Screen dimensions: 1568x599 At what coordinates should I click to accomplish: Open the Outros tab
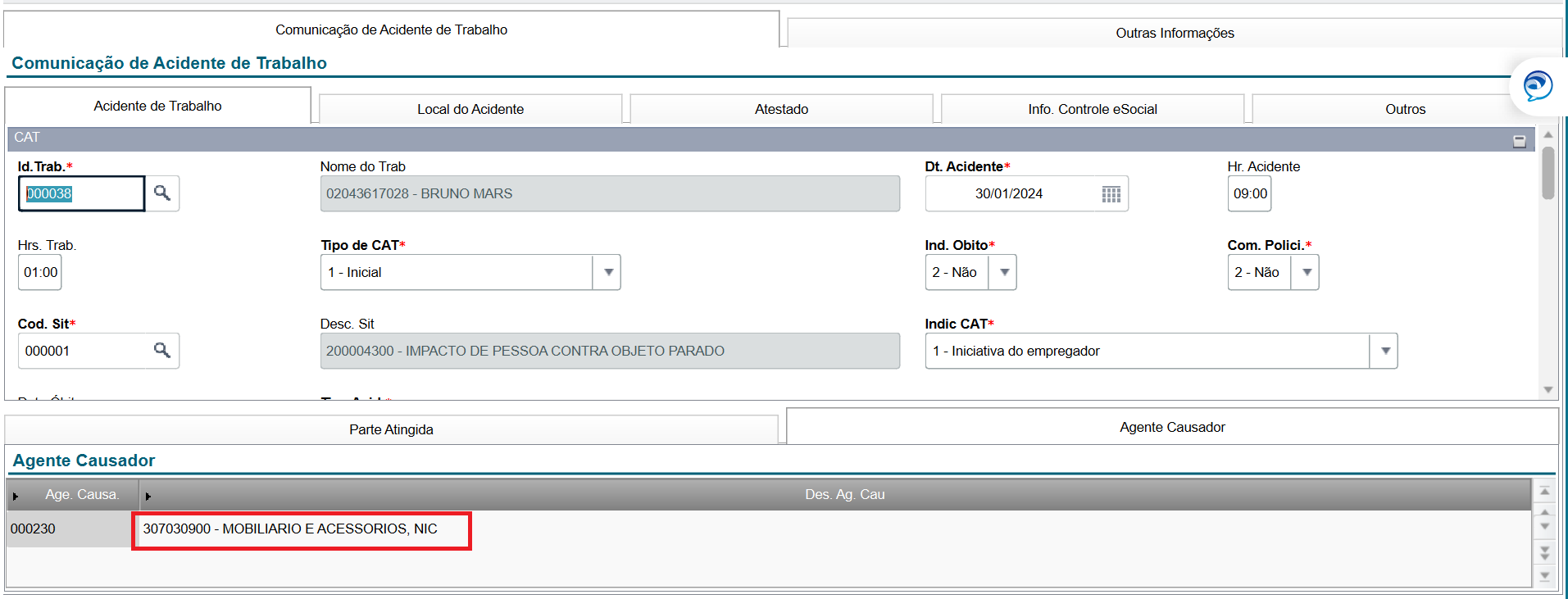1405,109
